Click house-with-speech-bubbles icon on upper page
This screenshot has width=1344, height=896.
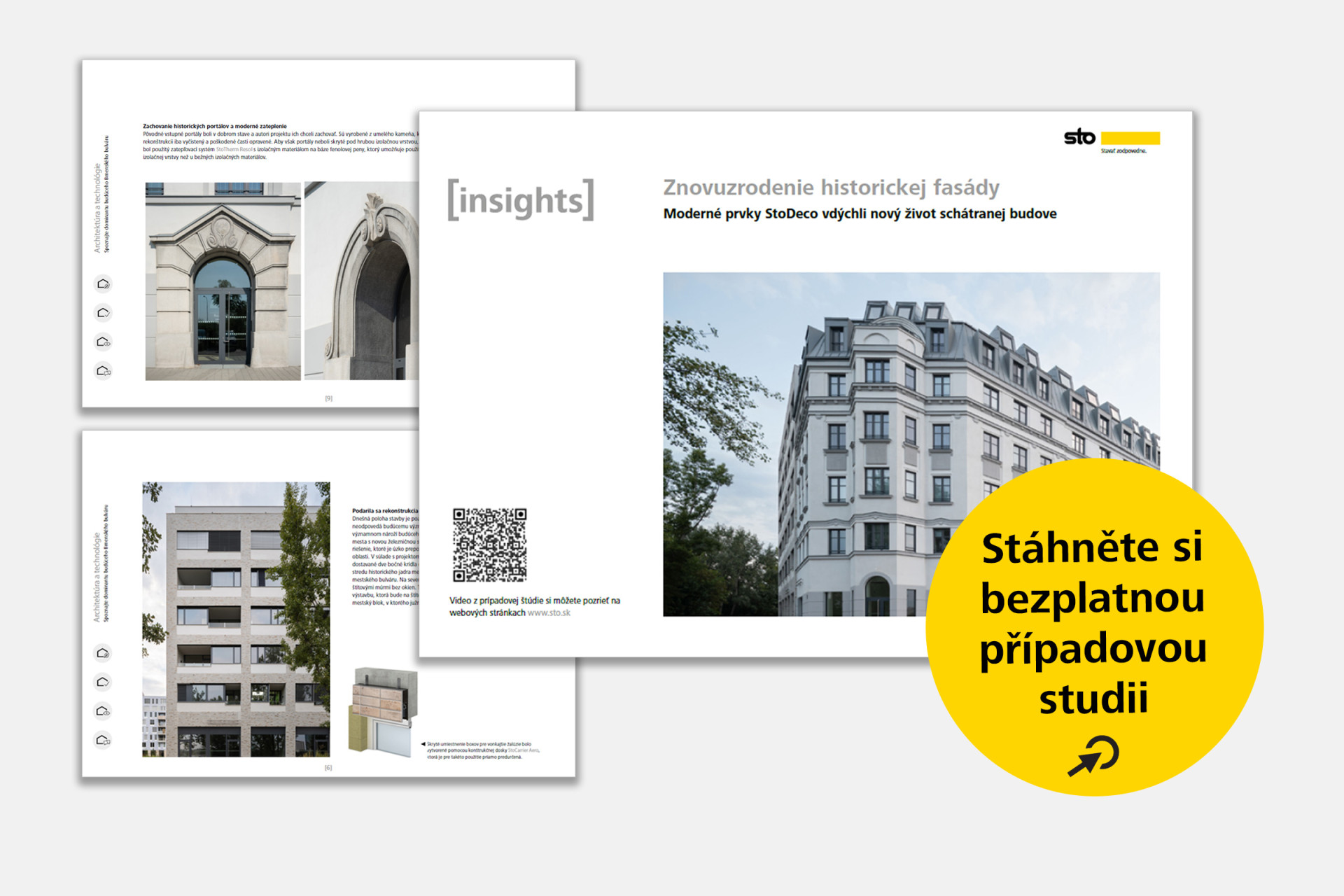pos(103,371)
